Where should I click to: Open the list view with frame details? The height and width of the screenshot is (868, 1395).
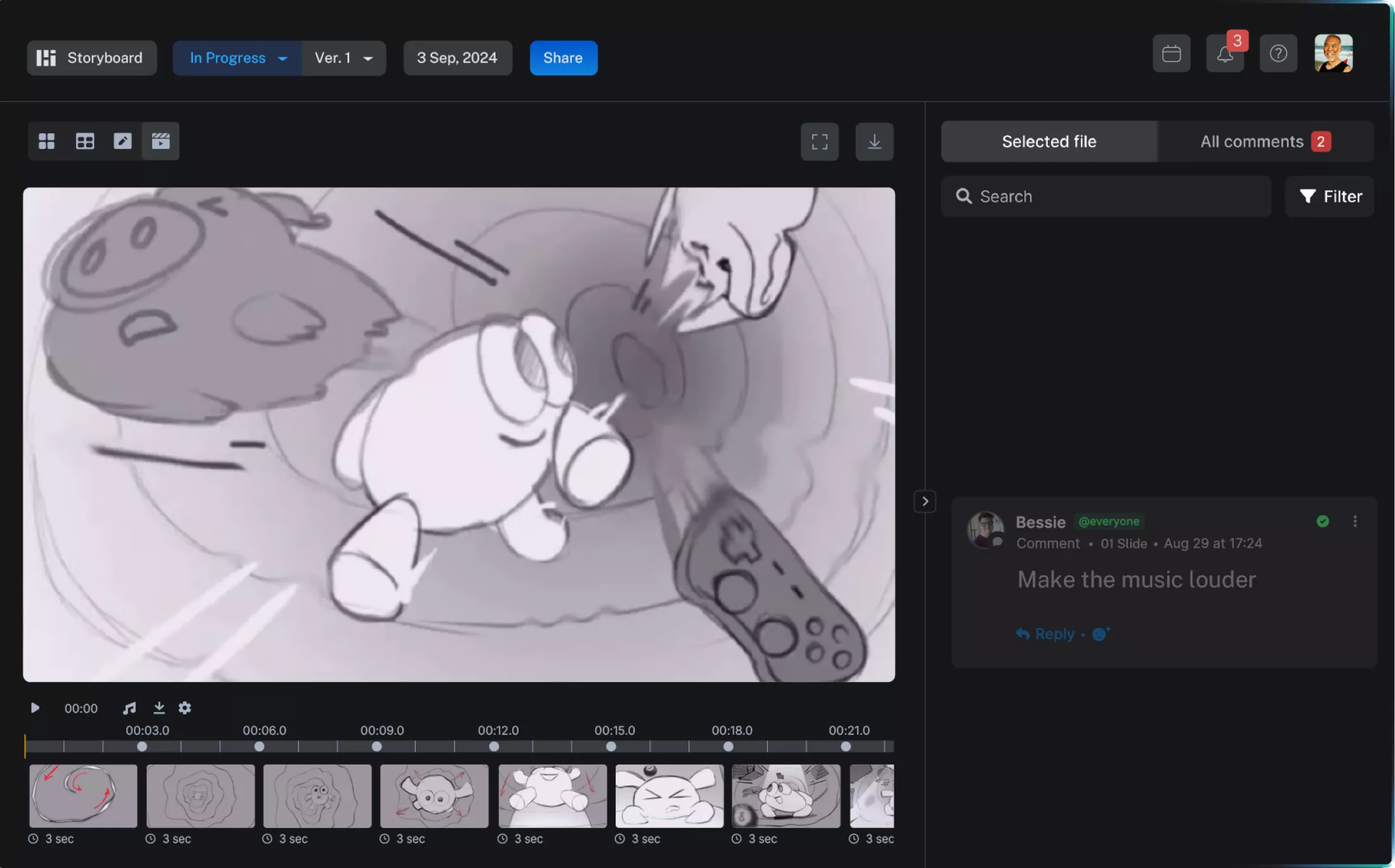(84, 141)
